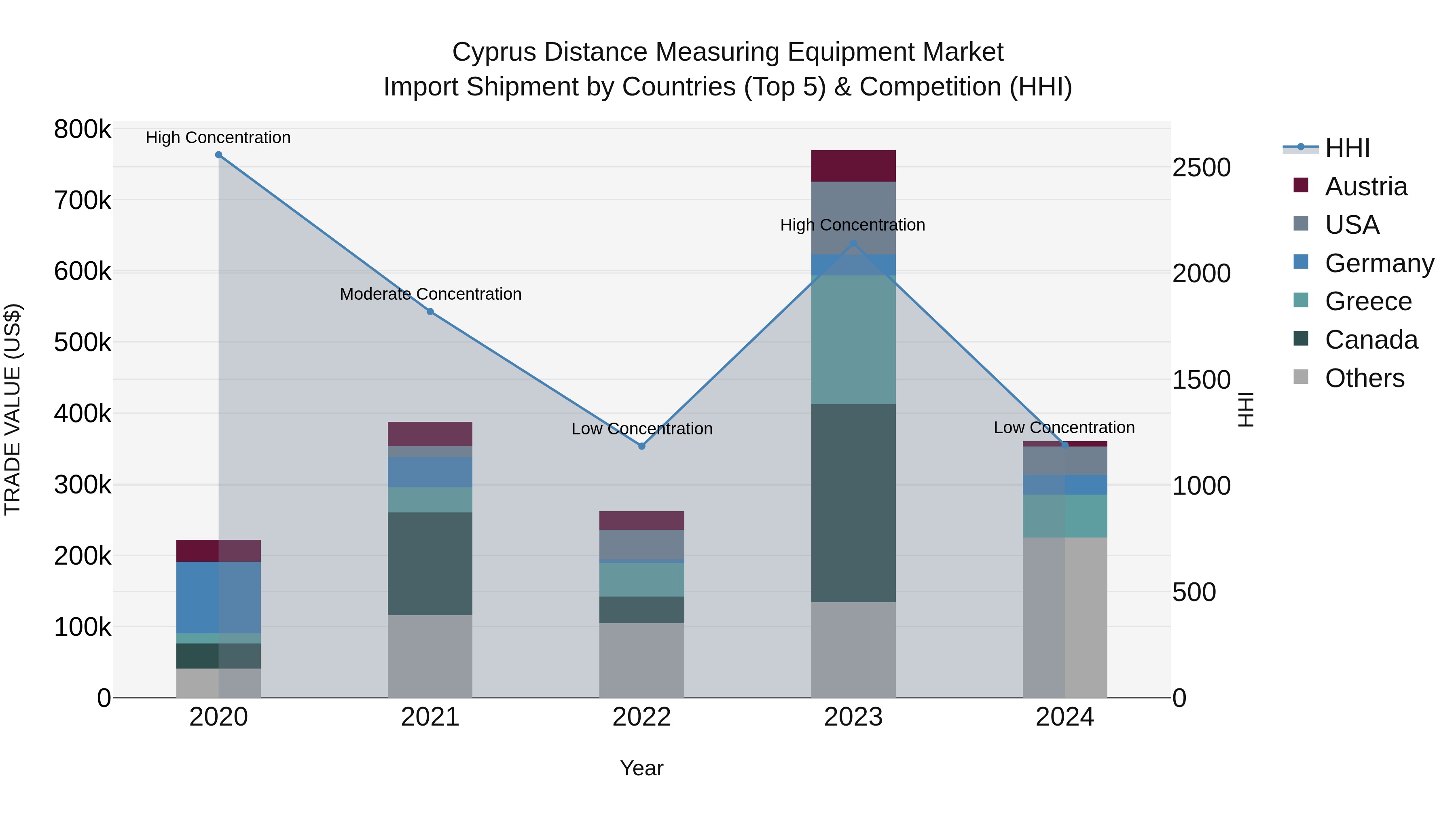Image resolution: width=1456 pixels, height=819 pixels.
Task: Click the 'Year' axis title
Action: tap(641, 768)
